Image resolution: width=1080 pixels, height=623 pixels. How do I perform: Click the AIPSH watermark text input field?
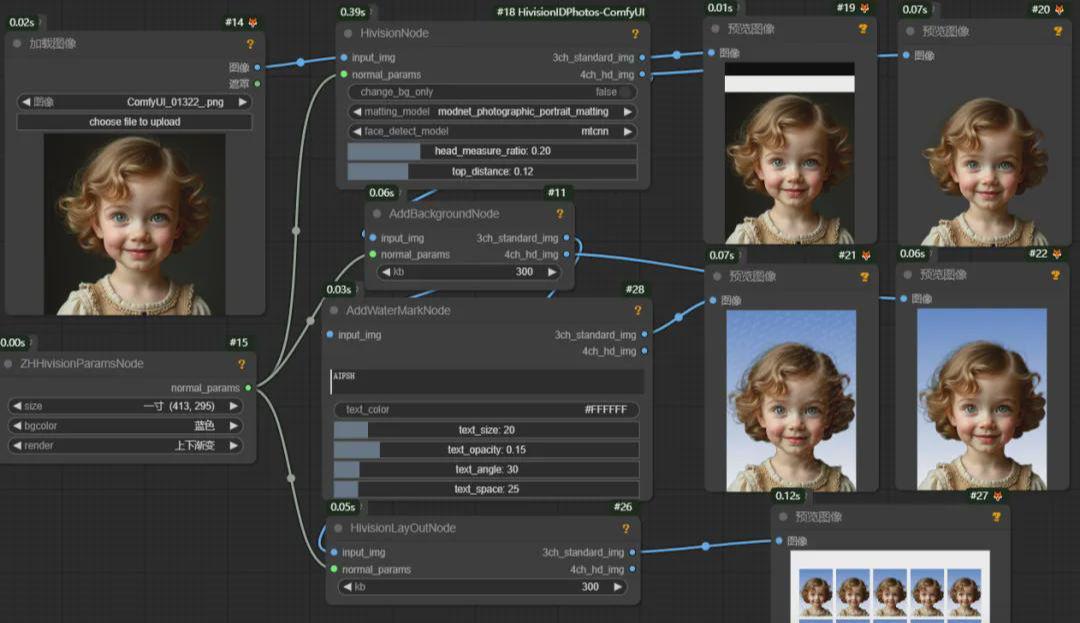pyautogui.click(x=486, y=382)
